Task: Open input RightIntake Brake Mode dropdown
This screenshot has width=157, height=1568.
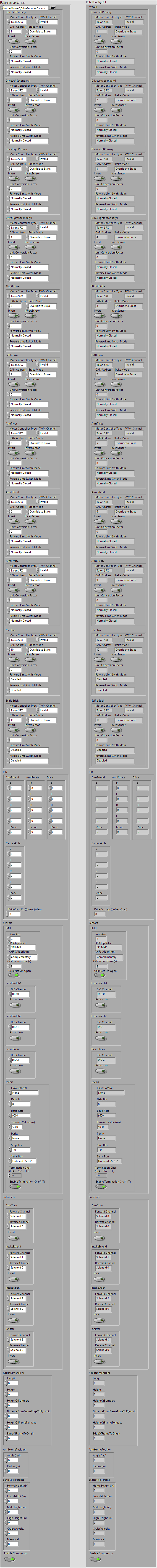Action: pos(41,306)
